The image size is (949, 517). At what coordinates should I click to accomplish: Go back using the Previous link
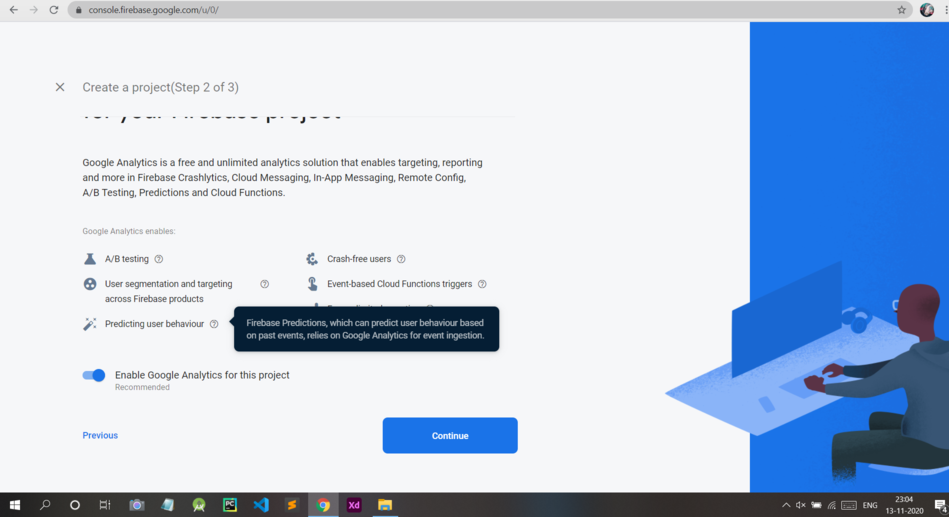100,435
